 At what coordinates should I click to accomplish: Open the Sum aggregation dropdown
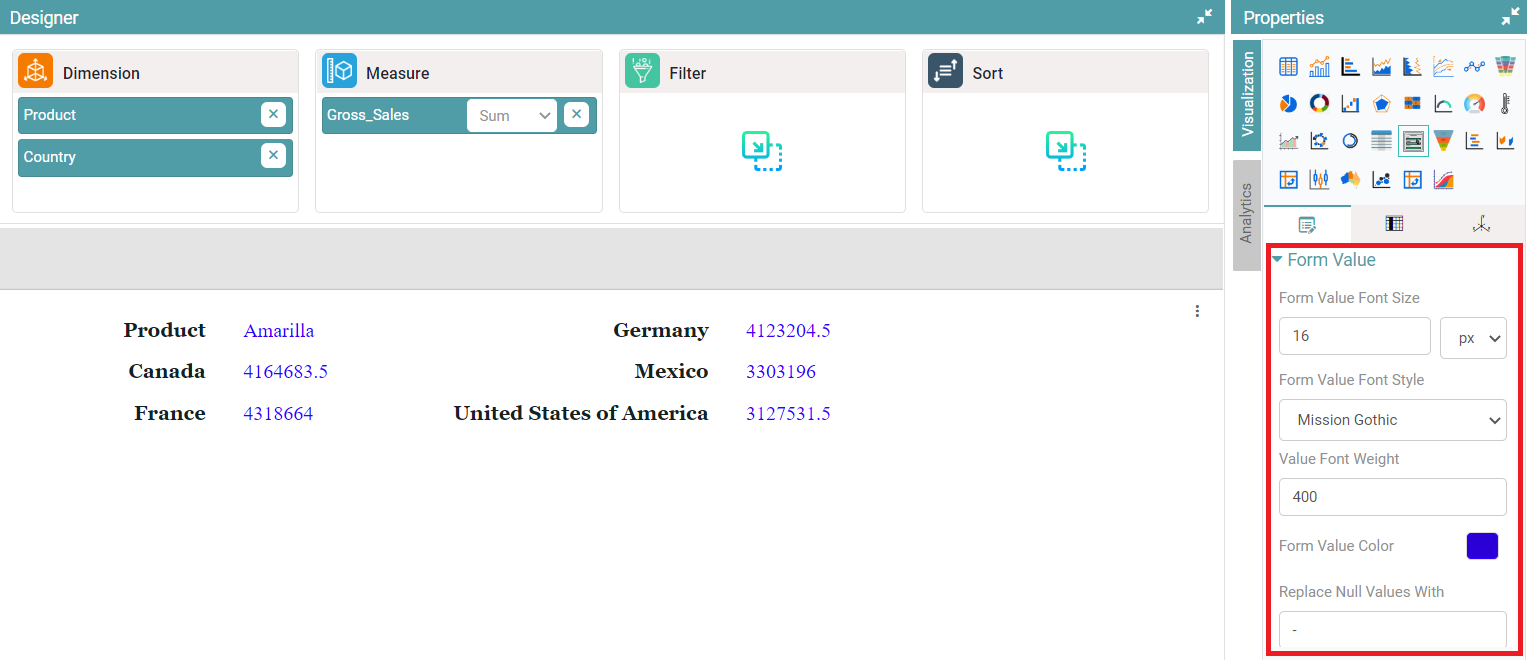[x=512, y=116]
